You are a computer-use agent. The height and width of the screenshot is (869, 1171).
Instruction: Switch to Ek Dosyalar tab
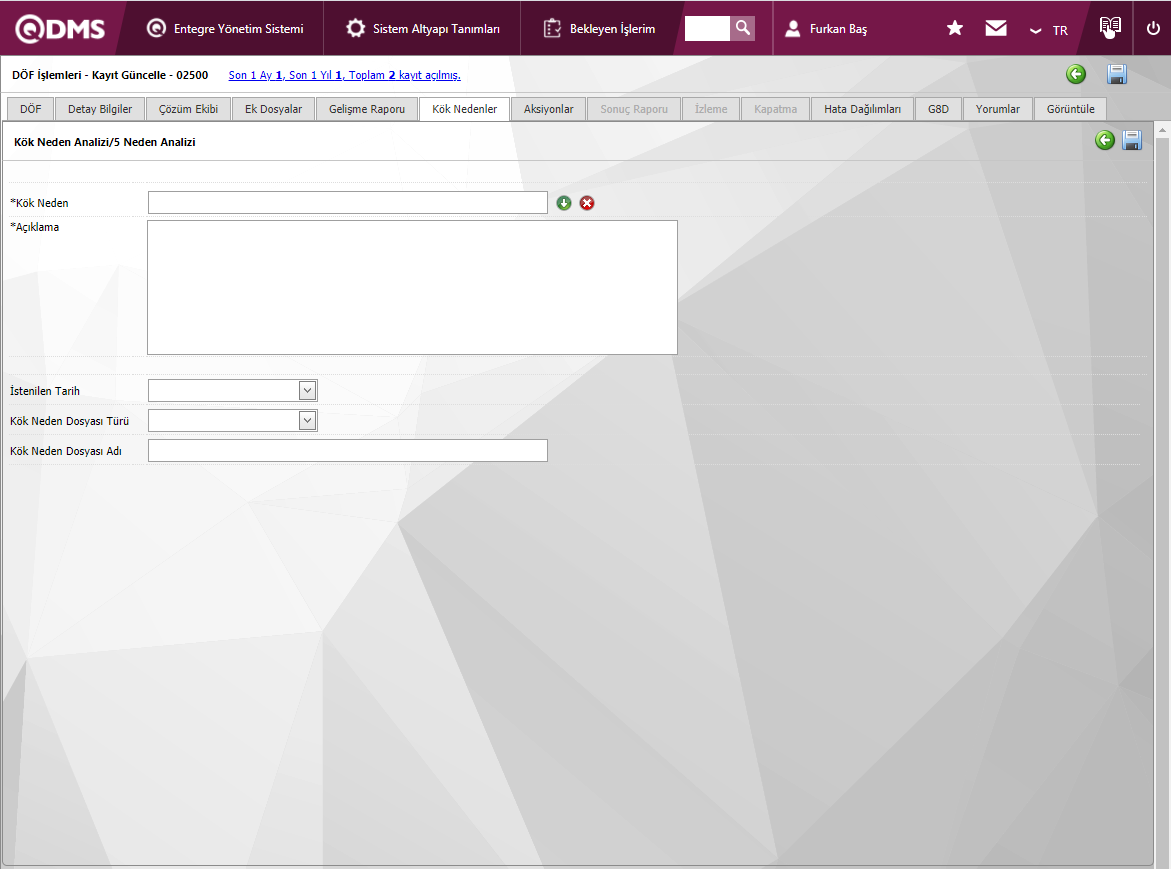coord(273,109)
